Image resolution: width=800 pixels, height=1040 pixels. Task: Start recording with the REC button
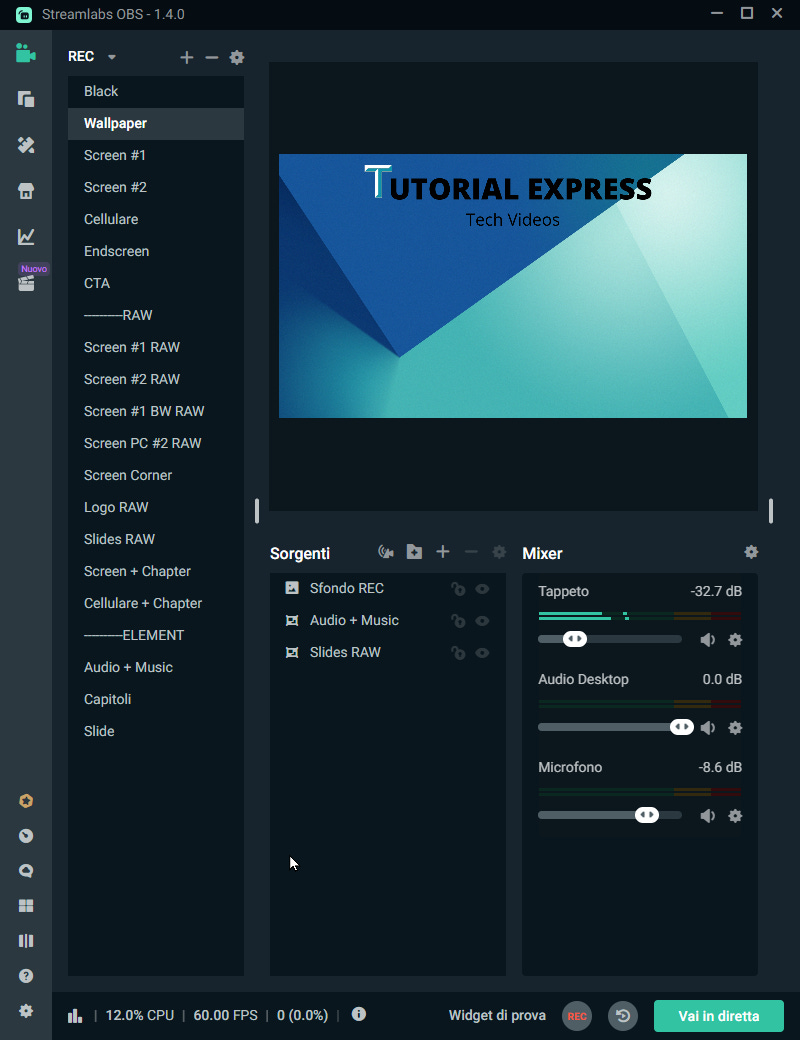tap(576, 1016)
